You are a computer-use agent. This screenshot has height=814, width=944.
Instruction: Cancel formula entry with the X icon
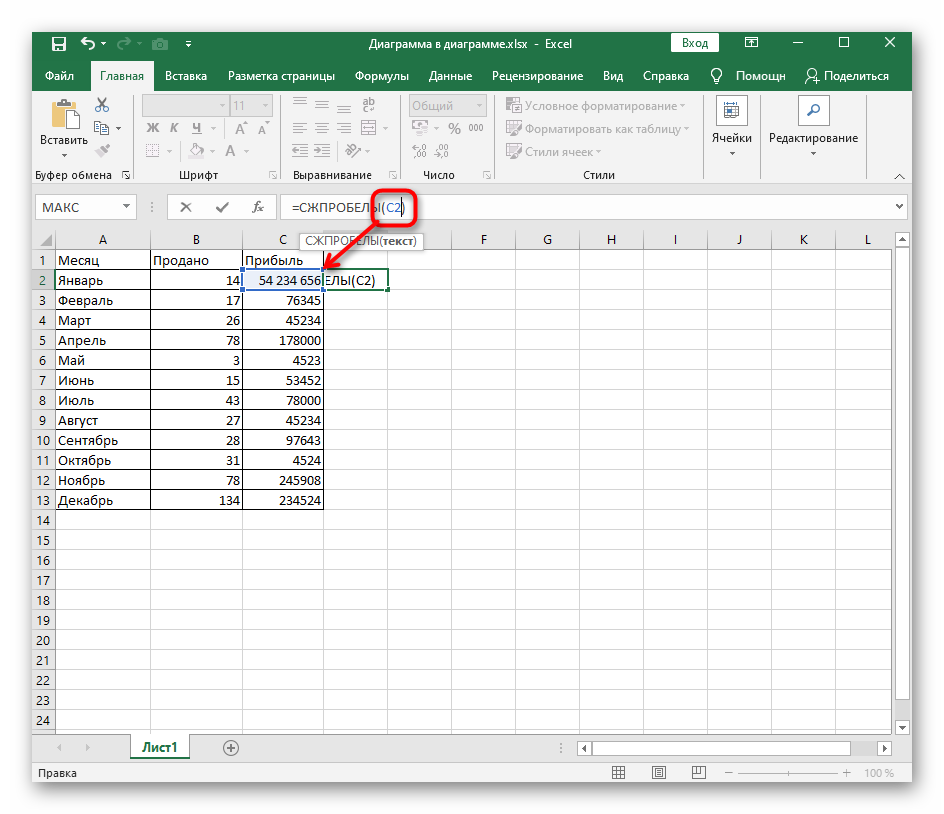(x=186, y=207)
